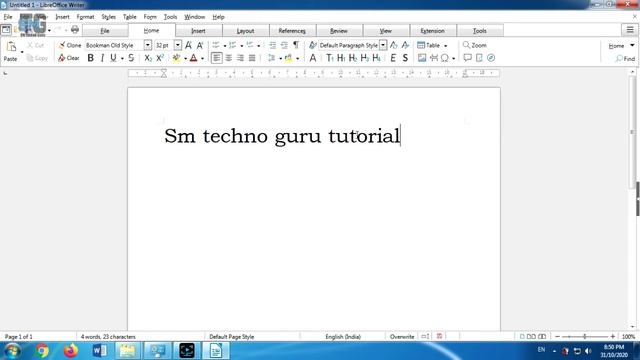Click Overwrite mode in status bar

(x=402, y=337)
